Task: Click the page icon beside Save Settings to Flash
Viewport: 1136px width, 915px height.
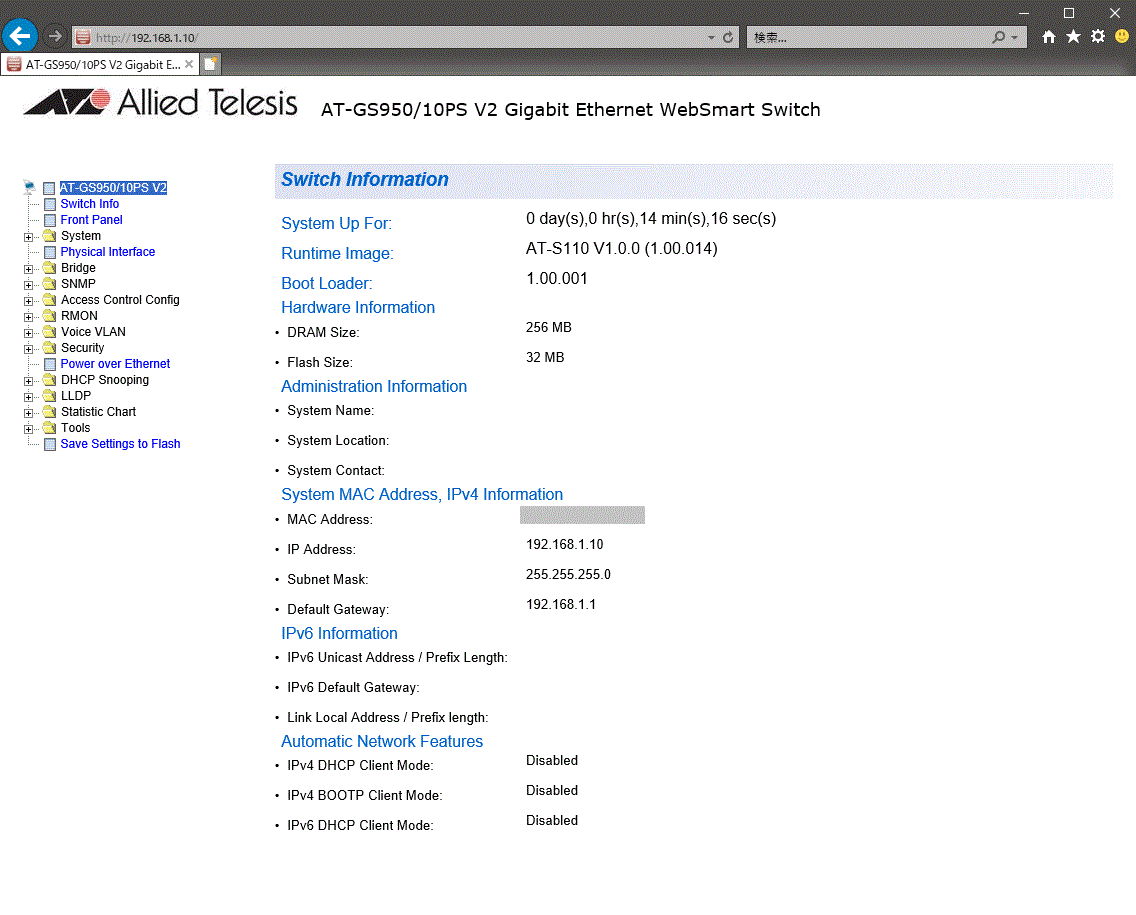Action: point(50,444)
